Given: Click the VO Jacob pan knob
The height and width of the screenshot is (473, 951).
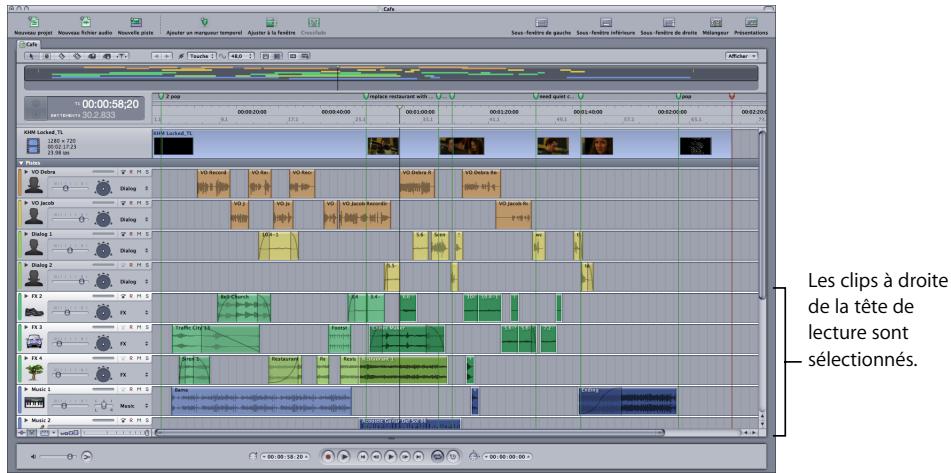Looking at the screenshot, I should tap(104, 218).
